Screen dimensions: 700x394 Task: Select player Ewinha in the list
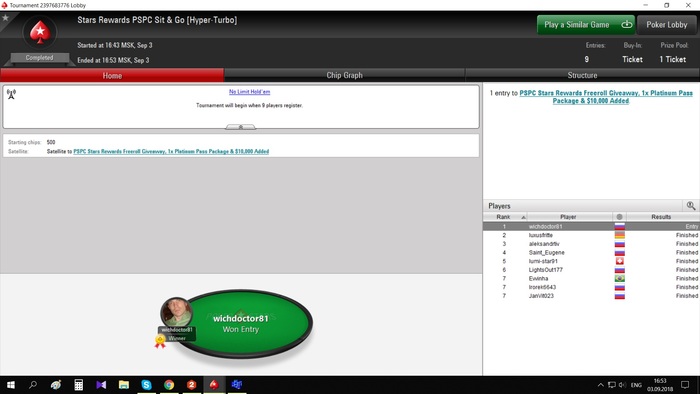591,278
